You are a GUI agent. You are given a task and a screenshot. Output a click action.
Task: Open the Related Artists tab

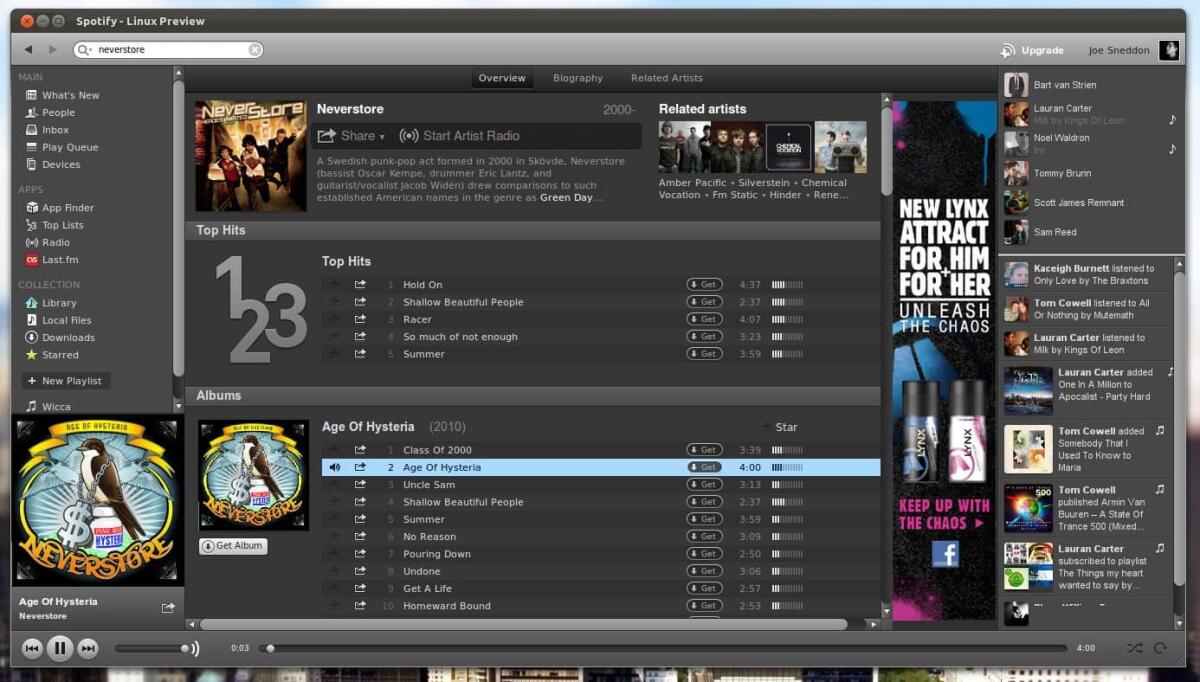(x=666, y=77)
